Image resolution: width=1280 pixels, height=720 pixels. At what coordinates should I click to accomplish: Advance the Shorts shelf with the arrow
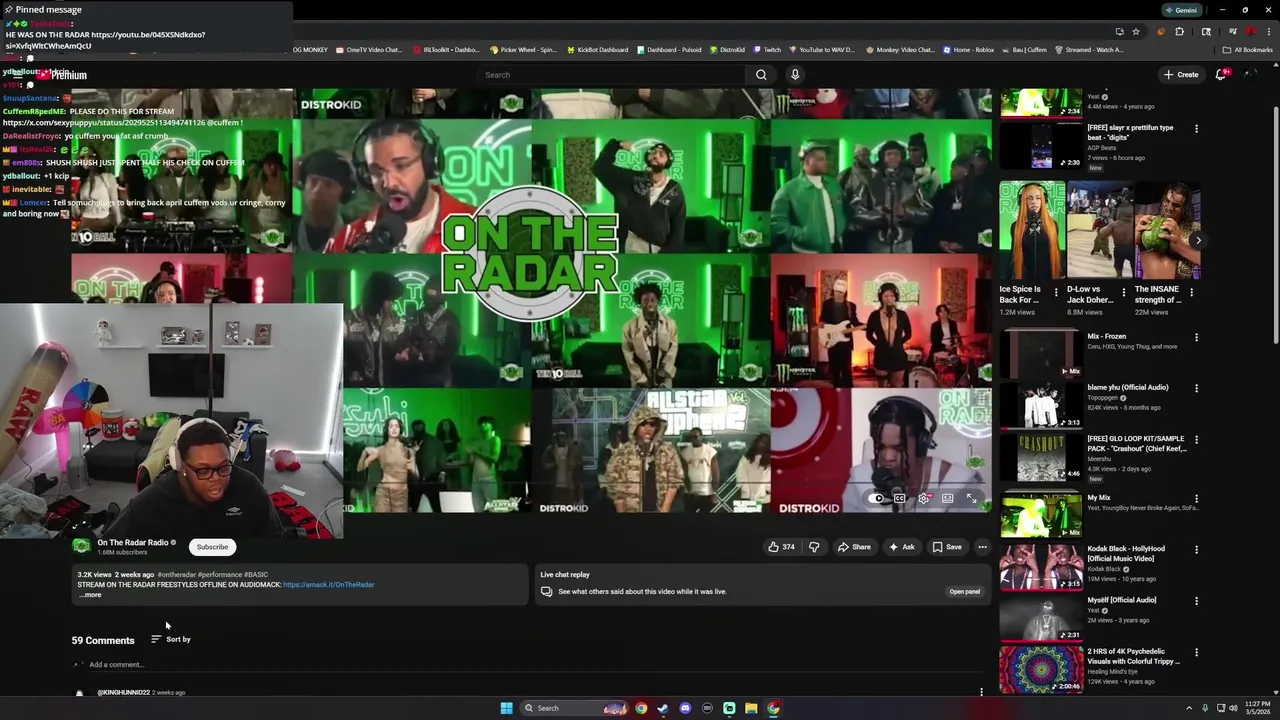click(1198, 240)
